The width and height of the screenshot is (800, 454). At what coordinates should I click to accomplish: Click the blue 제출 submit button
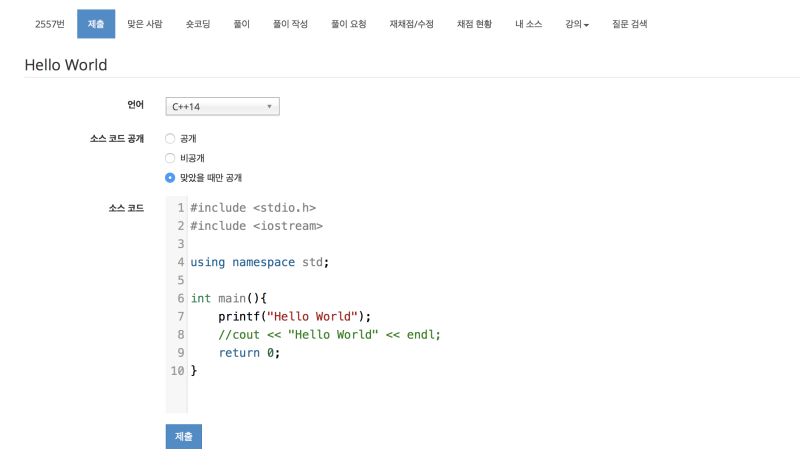pos(184,437)
